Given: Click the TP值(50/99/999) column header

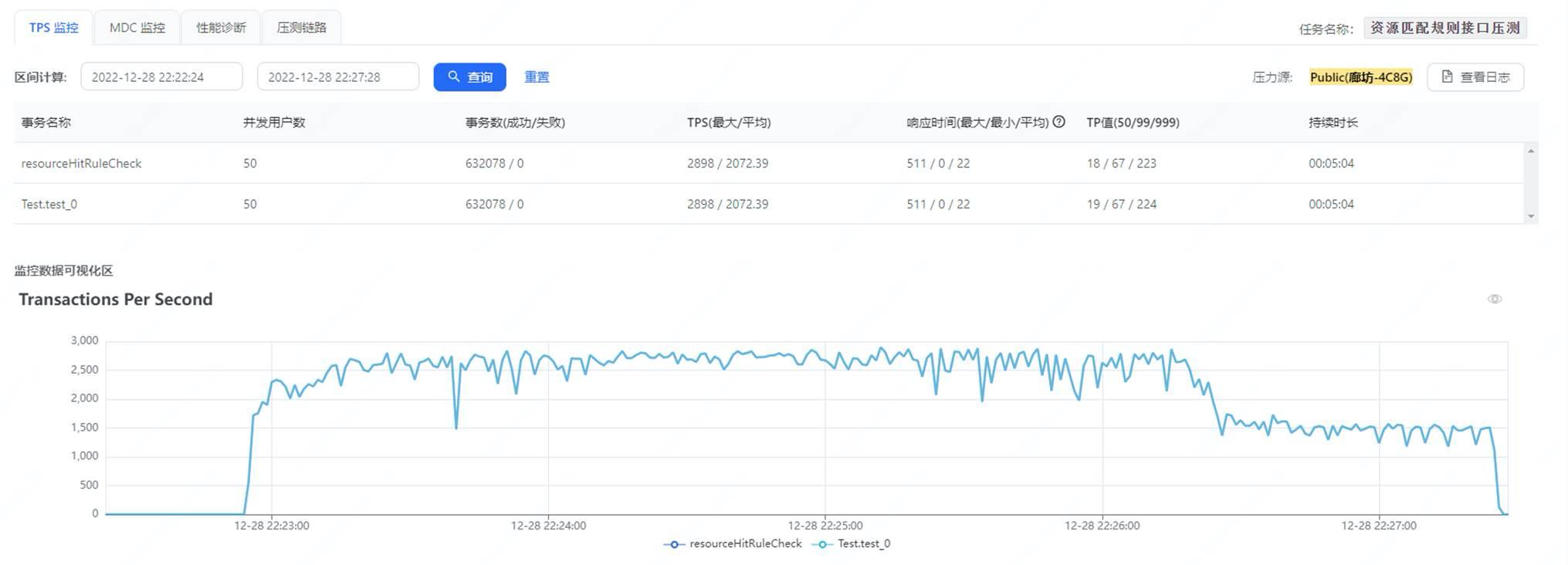Looking at the screenshot, I should click(1133, 123).
